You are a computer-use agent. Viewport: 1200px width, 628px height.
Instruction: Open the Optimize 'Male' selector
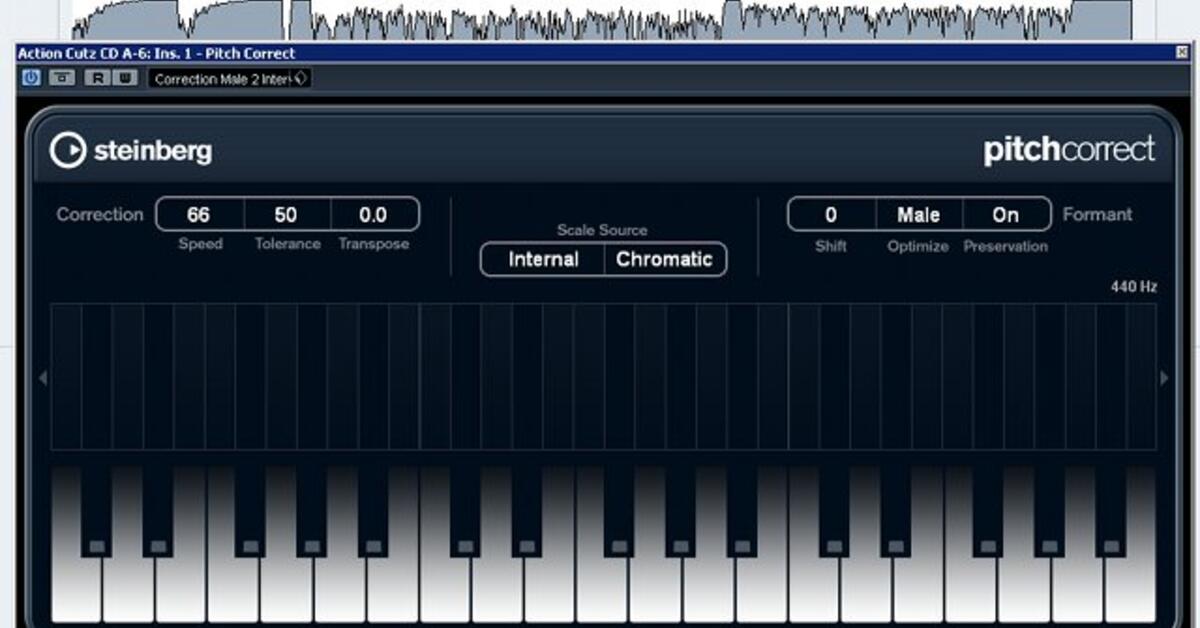click(918, 214)
